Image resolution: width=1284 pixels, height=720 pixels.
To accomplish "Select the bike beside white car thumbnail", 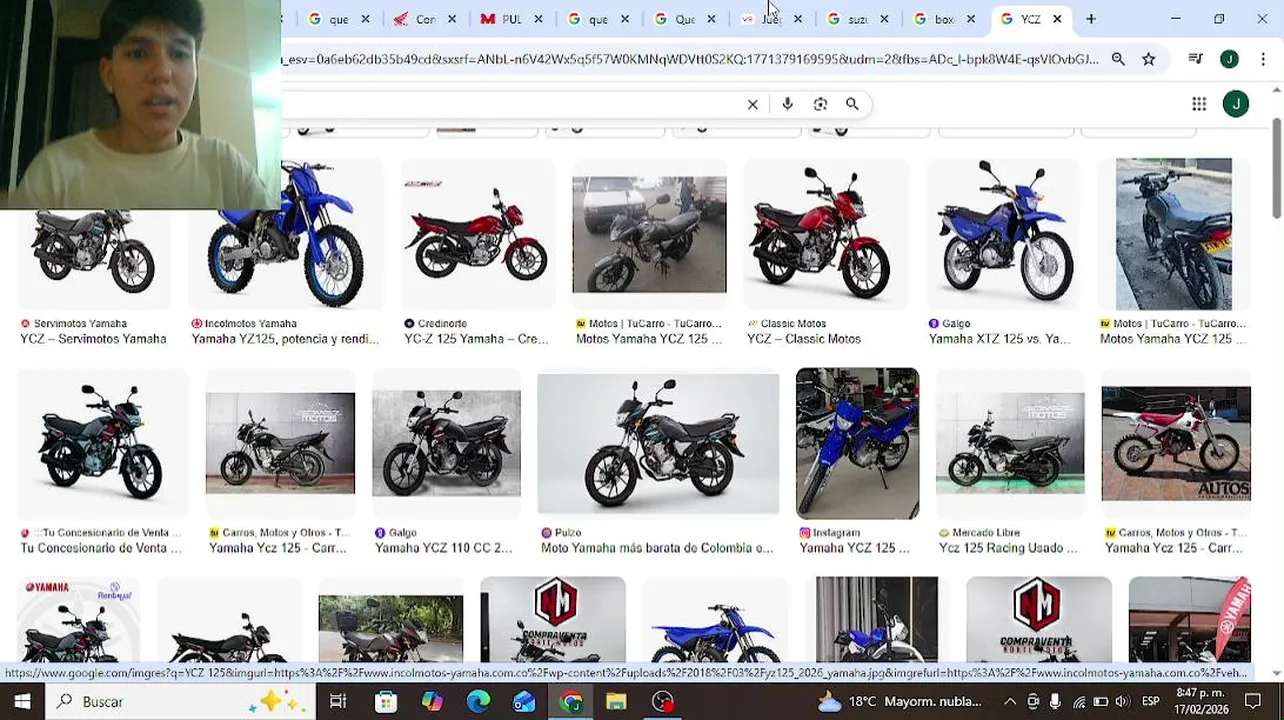I will tap(649, 235).
